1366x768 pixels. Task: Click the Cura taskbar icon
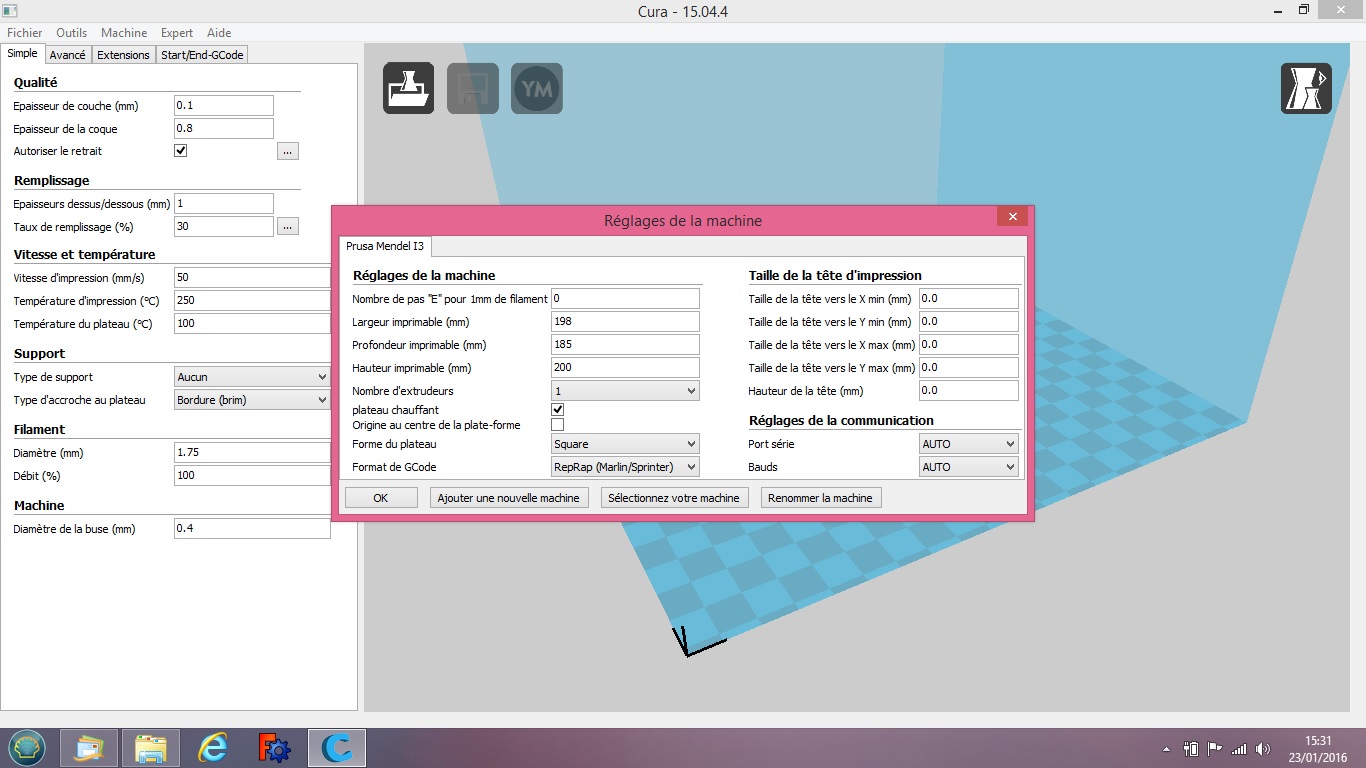[x=337, y=747]
